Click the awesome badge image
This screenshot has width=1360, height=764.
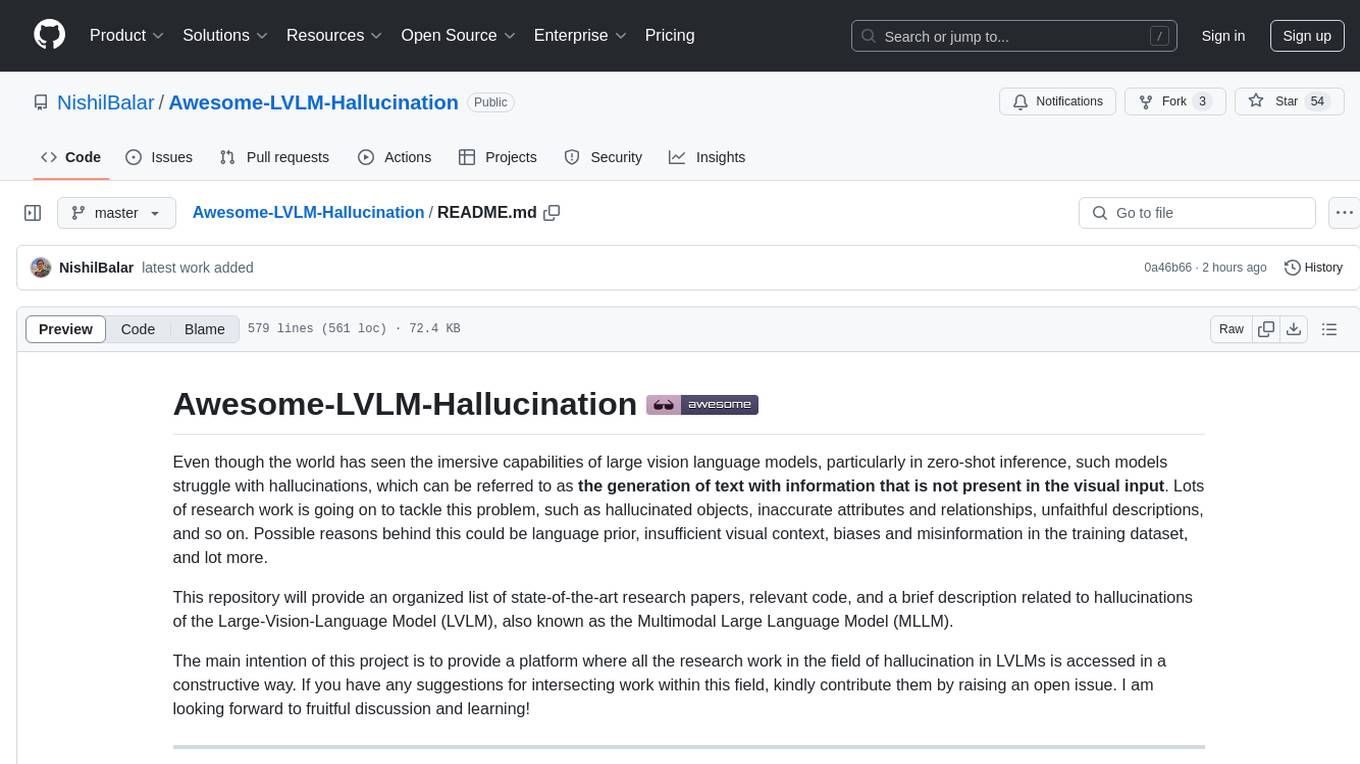702,405
